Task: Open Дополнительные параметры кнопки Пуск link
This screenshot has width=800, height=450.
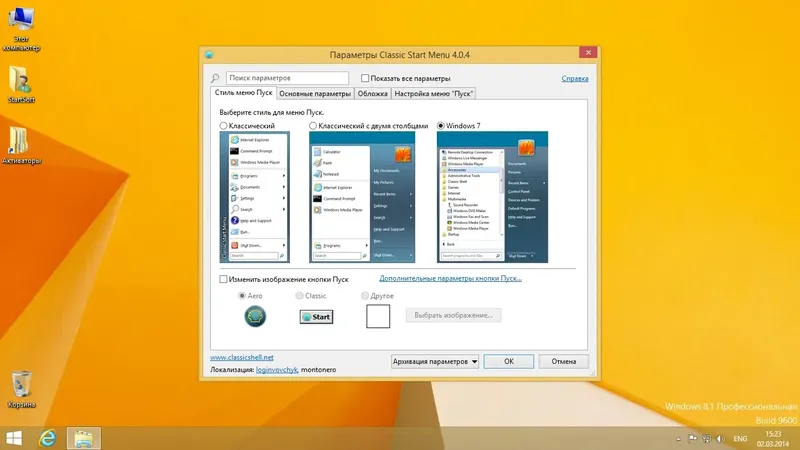Action: (450, 279)
